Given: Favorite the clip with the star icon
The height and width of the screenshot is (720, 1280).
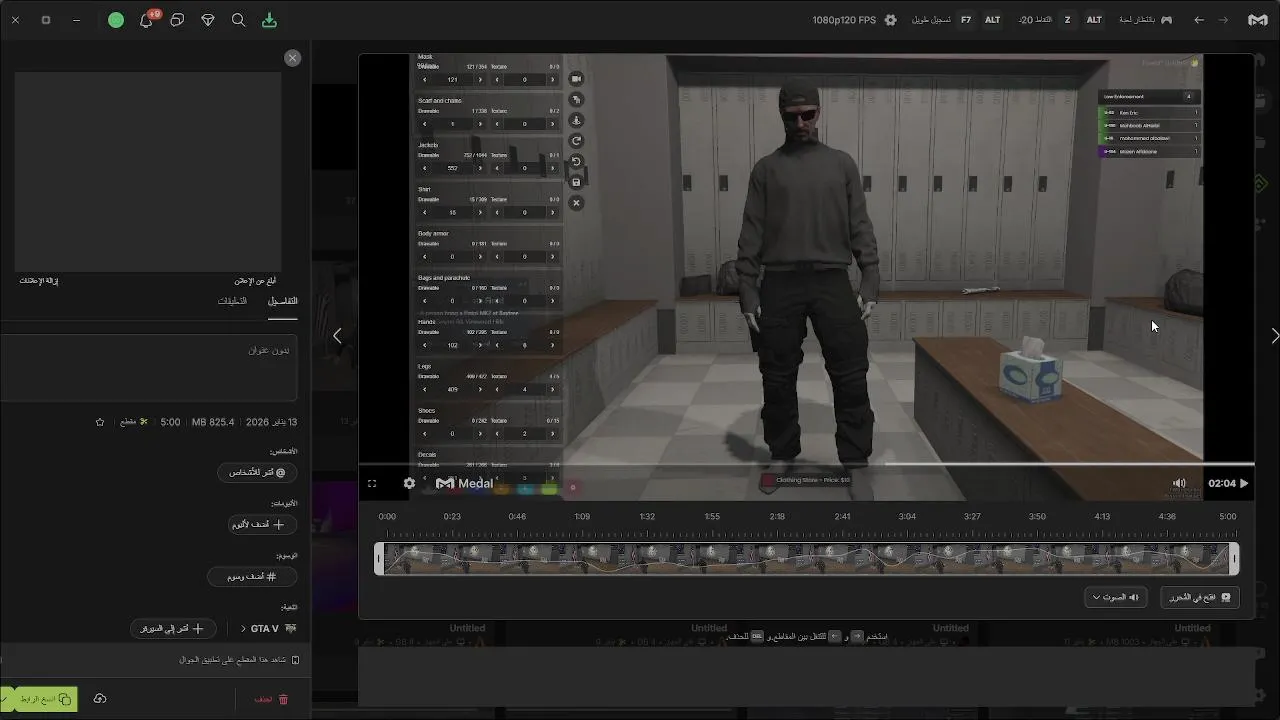Looking at the screenshot, I should point(100,422).
